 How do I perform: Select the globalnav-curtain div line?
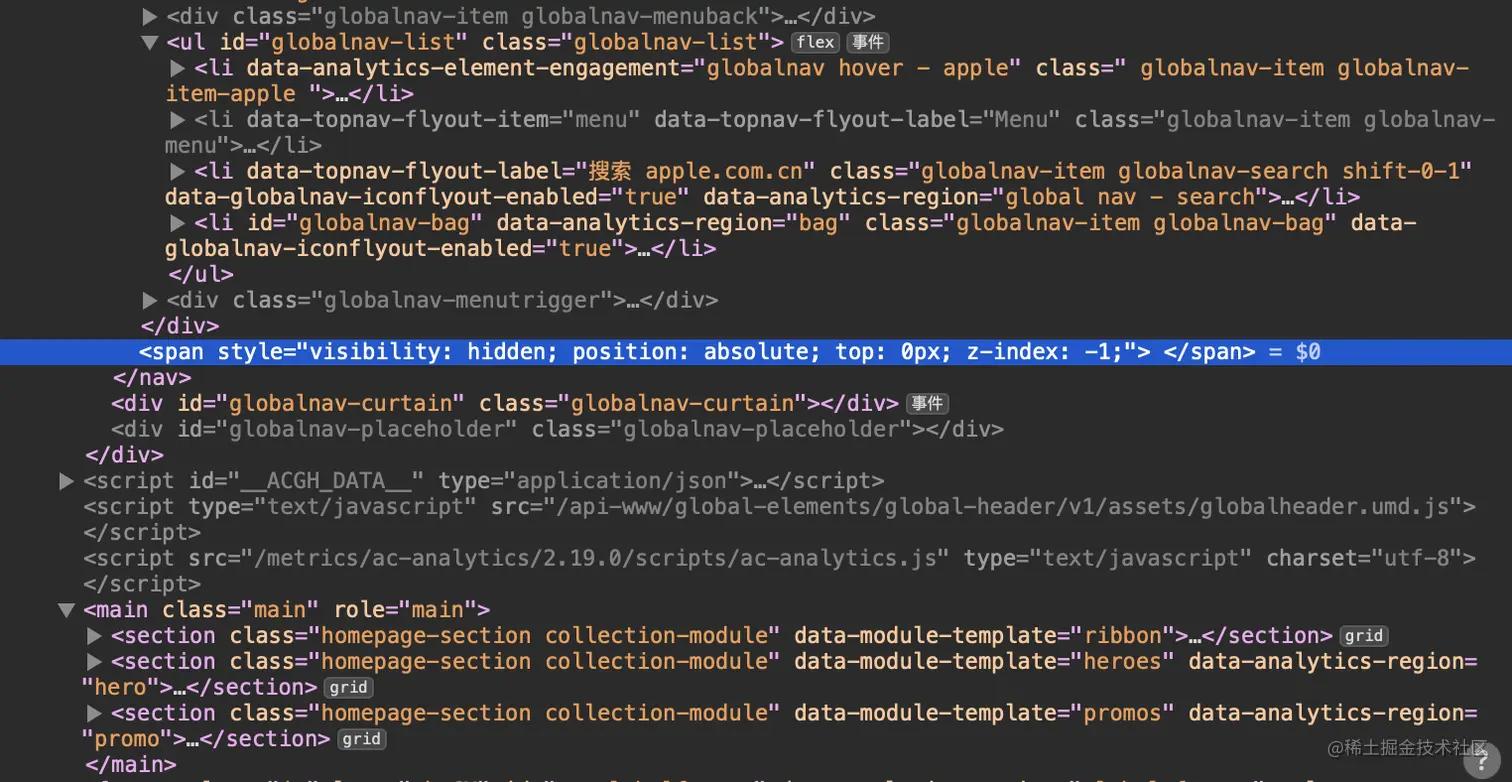pos(505,403)
